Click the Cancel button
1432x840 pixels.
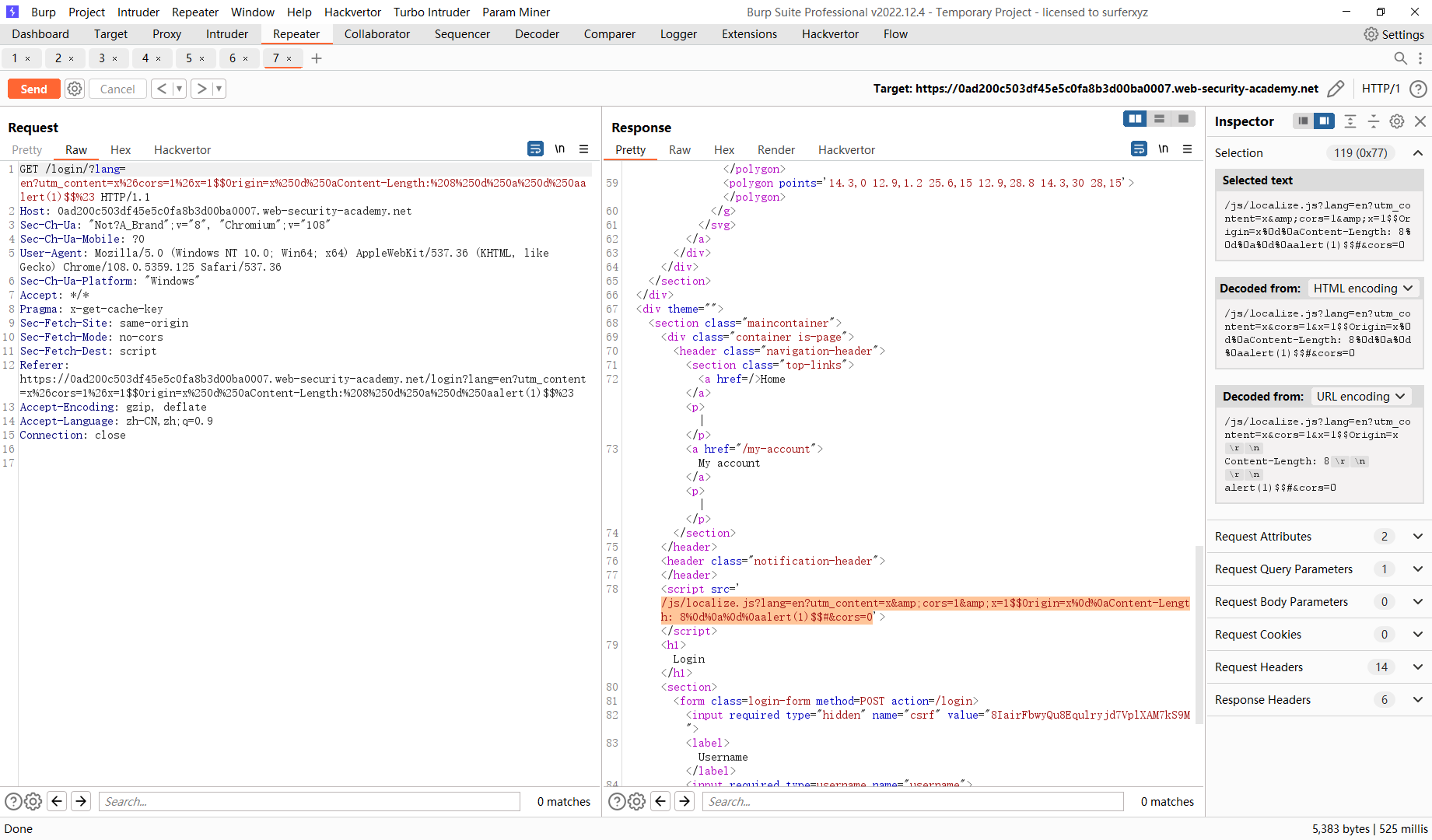pos(117,89)
